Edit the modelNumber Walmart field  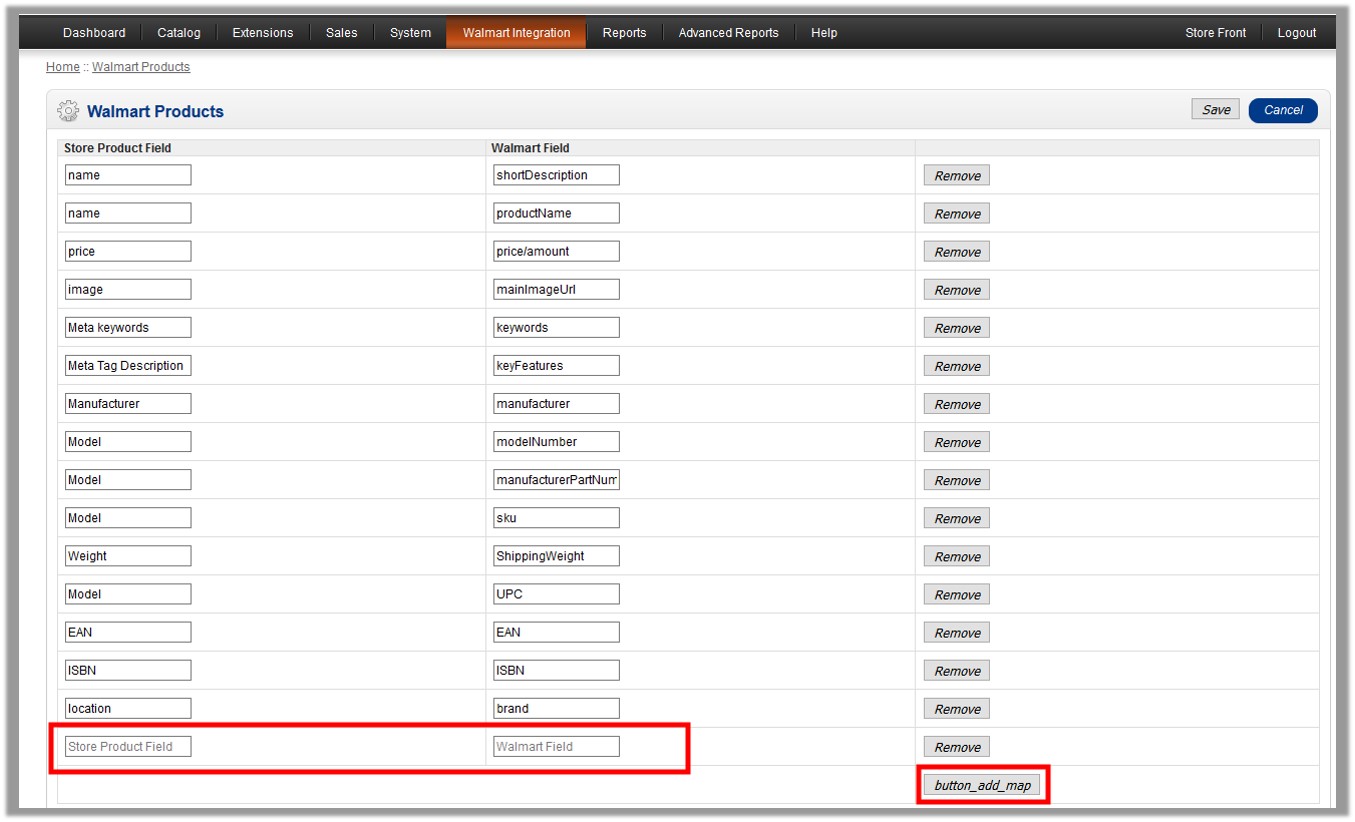pos(556,441)
